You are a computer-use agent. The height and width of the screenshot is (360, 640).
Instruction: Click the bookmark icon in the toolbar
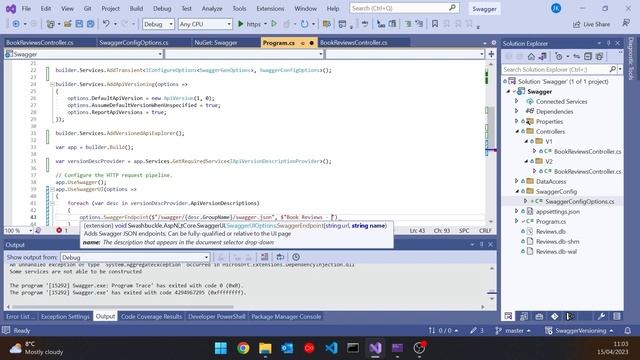coord(435,24)
